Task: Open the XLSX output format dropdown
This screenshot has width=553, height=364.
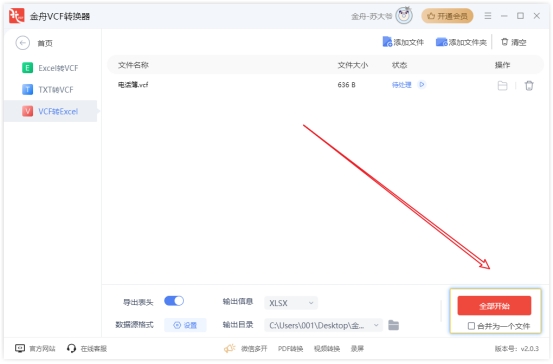Action: tap(291, 303)
